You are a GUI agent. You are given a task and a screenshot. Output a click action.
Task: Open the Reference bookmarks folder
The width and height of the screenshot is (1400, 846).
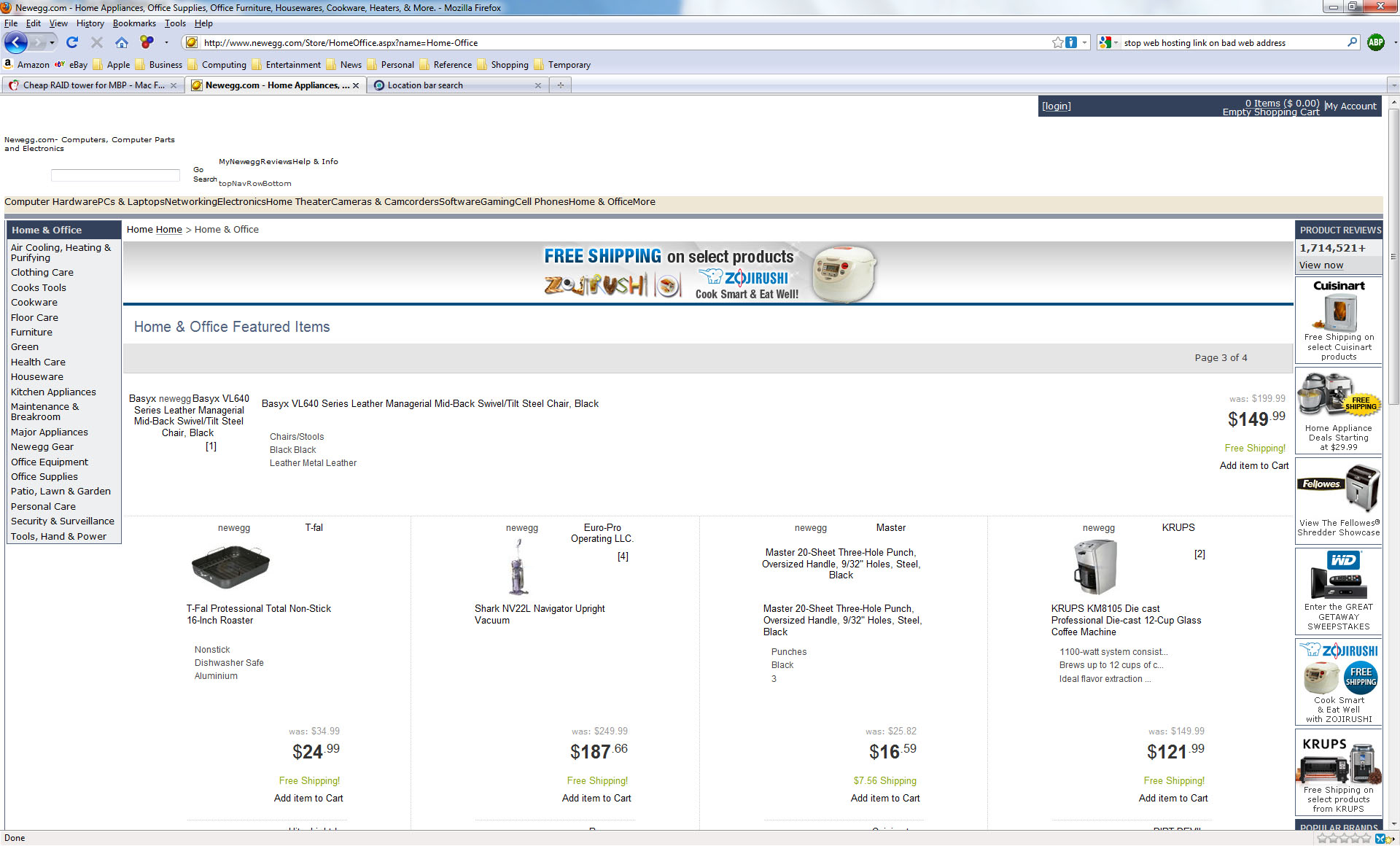[446, 64]
